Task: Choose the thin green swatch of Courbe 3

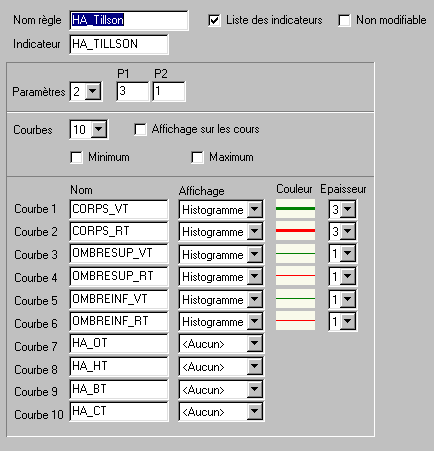Action: point(295,253)
